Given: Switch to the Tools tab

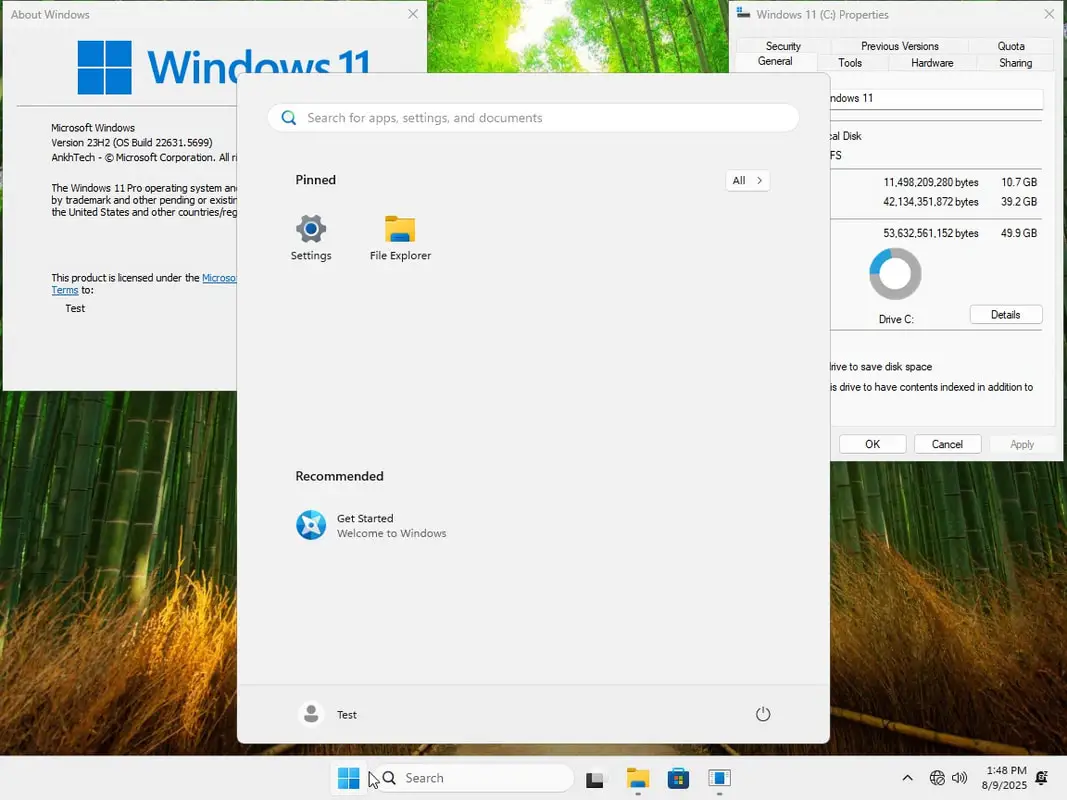Looking at the screenshot, I should click(850, 63).
